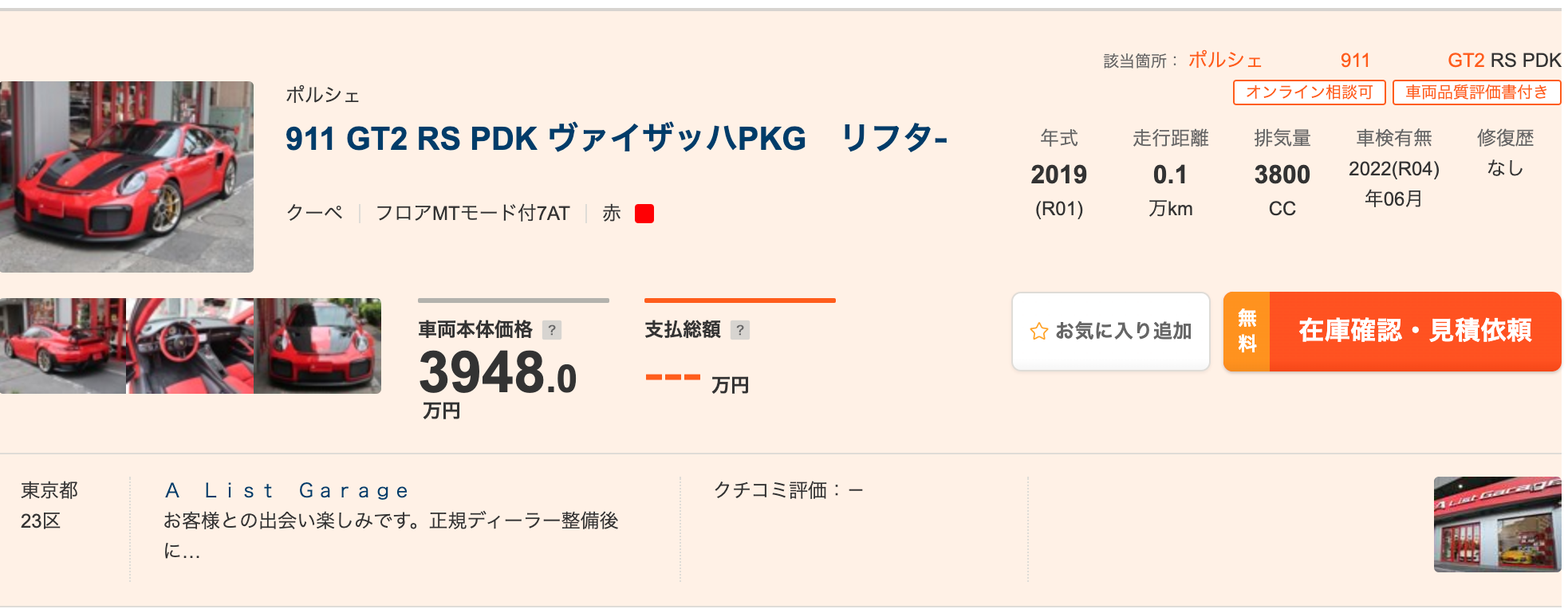
Task: Click the highlighted 911 match text
Action: tap(1355, 61)
